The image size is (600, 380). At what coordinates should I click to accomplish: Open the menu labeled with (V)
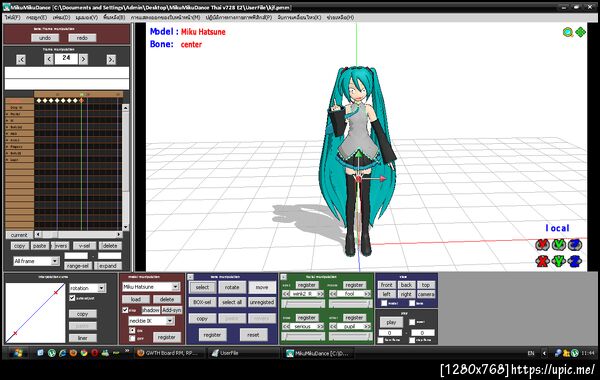pyautogui.click(x=86, y=17)
